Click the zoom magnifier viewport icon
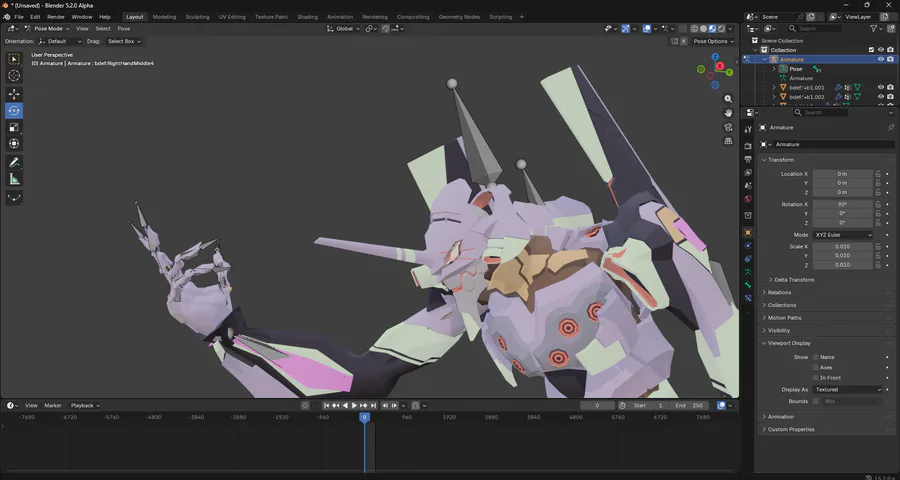 [728, 99]
